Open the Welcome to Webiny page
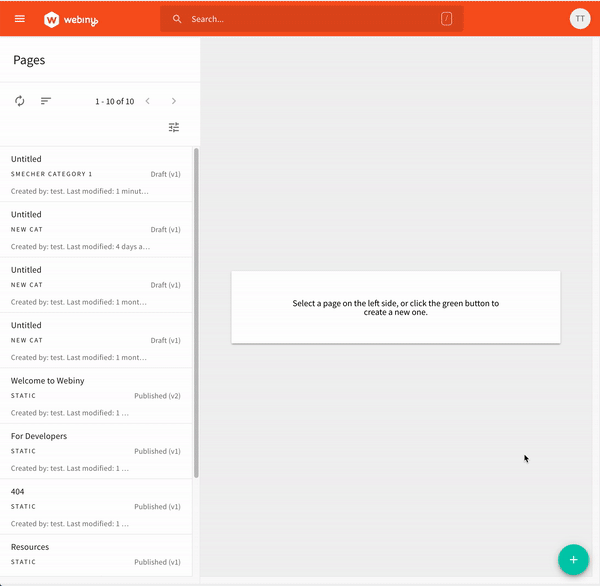 (x=96, y=396)
